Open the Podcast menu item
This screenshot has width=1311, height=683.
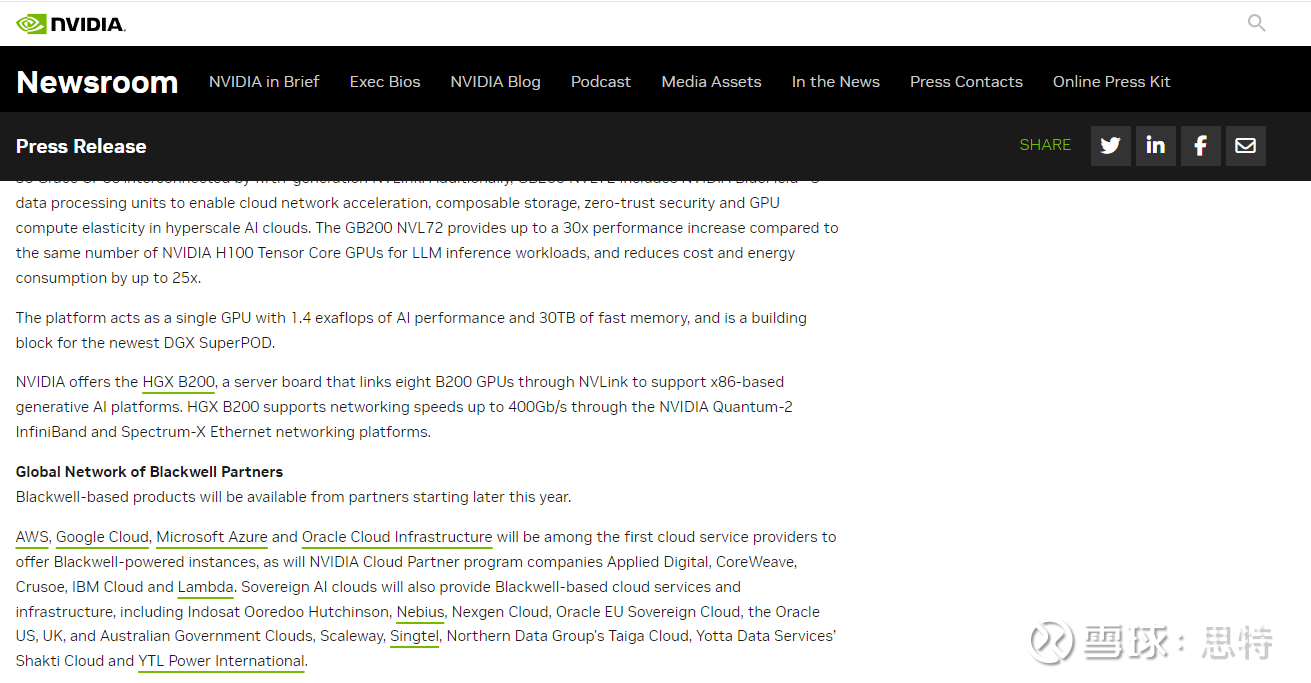pyautogui.click(x=601, y=82)
